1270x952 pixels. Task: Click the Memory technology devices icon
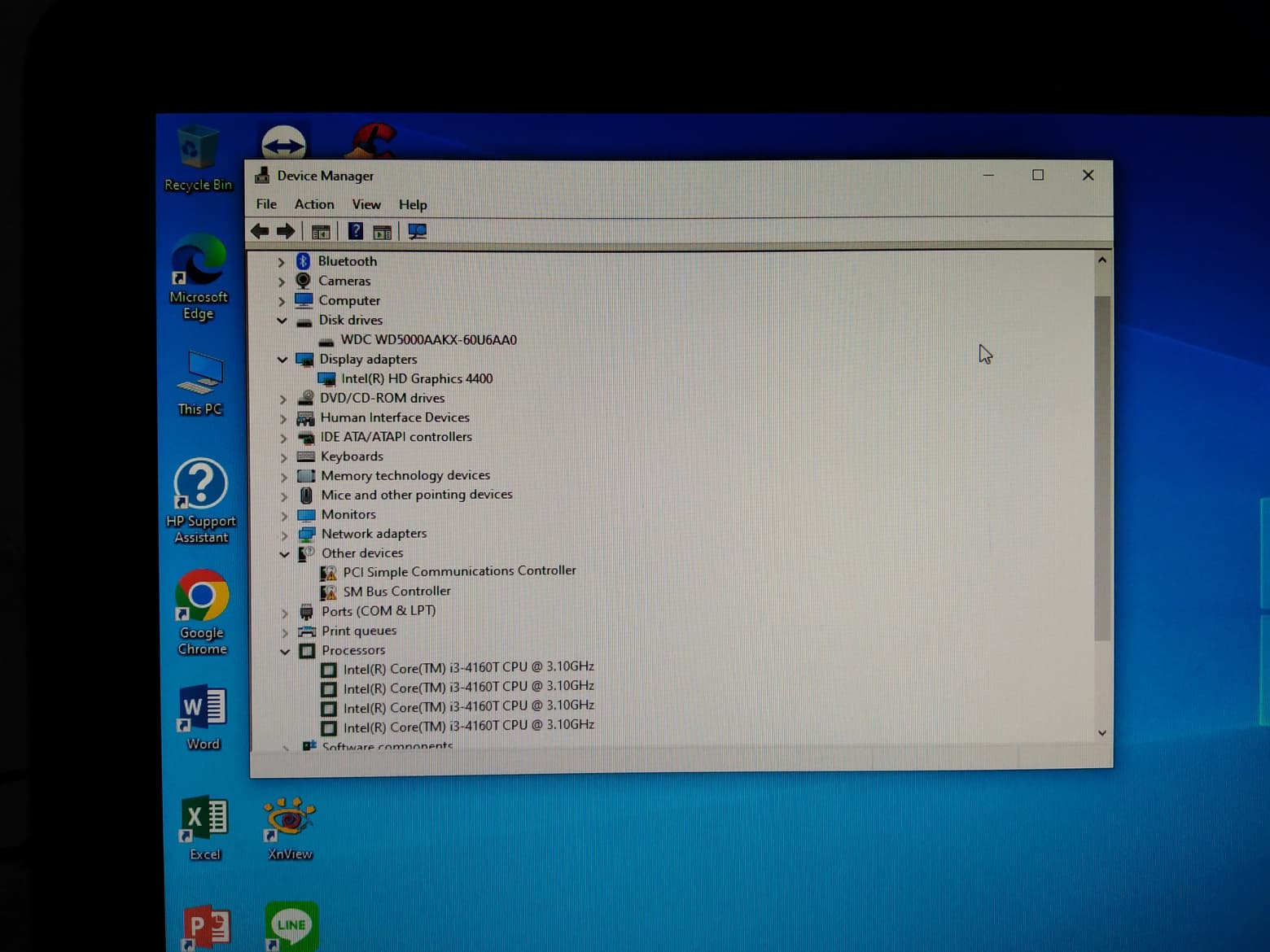(x=306, y=476)
